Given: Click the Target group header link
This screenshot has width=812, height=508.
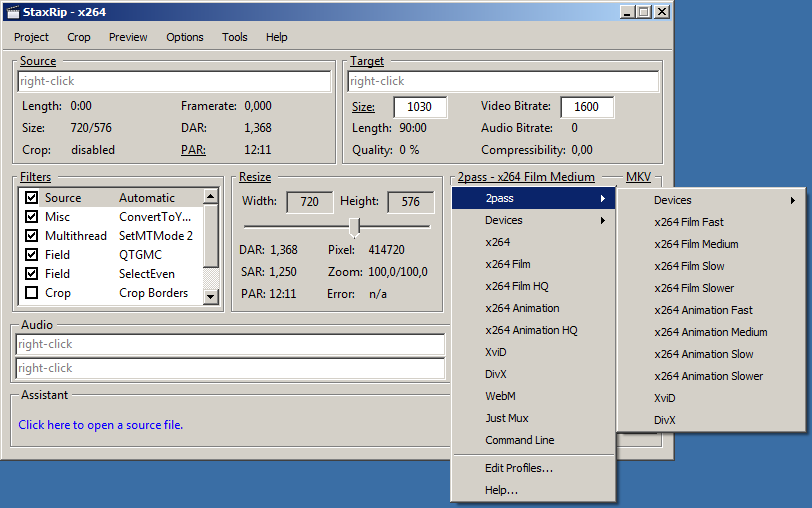Looking at the screenshot, I should point(367,61).
